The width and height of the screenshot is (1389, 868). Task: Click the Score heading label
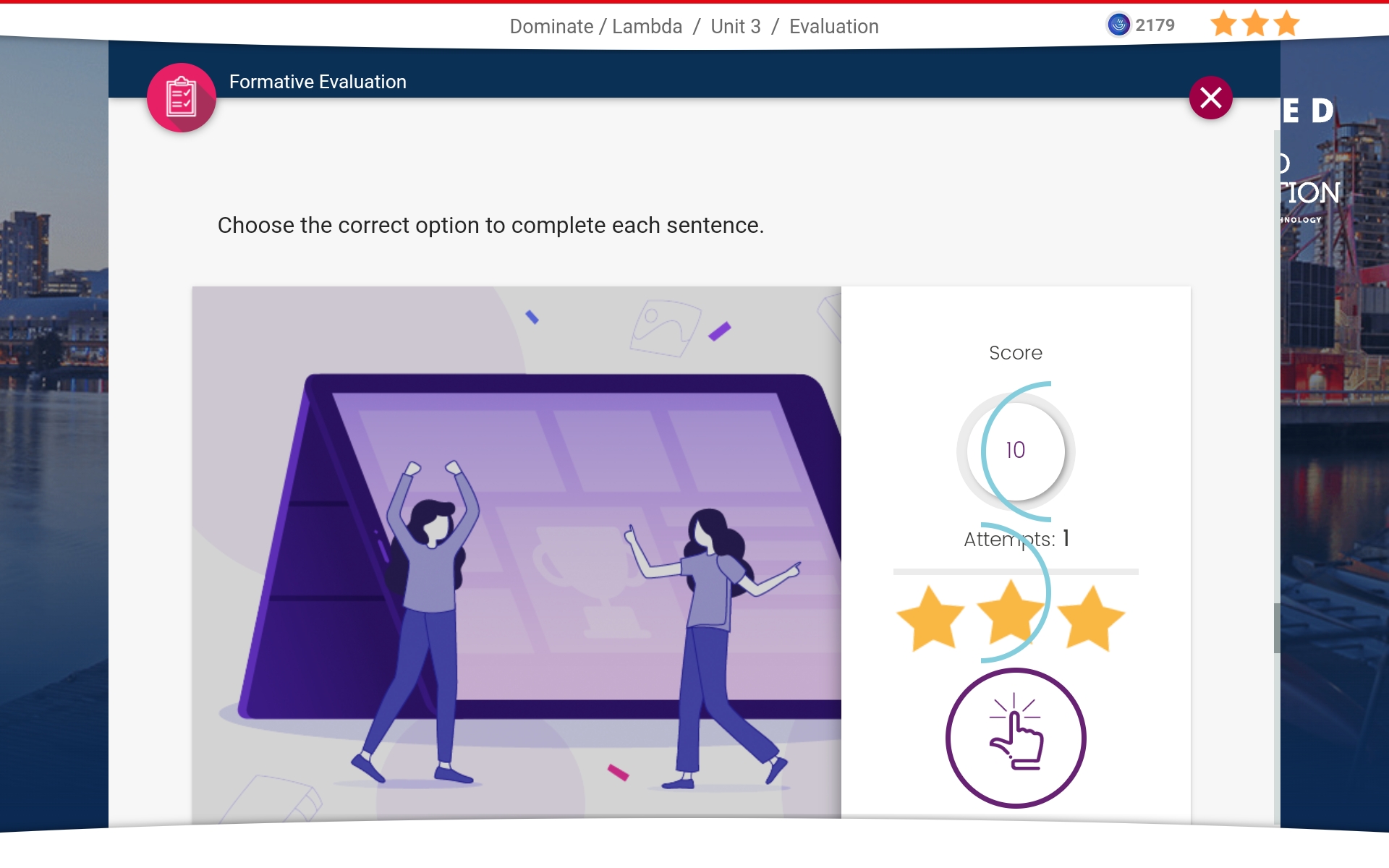click(x=1016, y=353)
